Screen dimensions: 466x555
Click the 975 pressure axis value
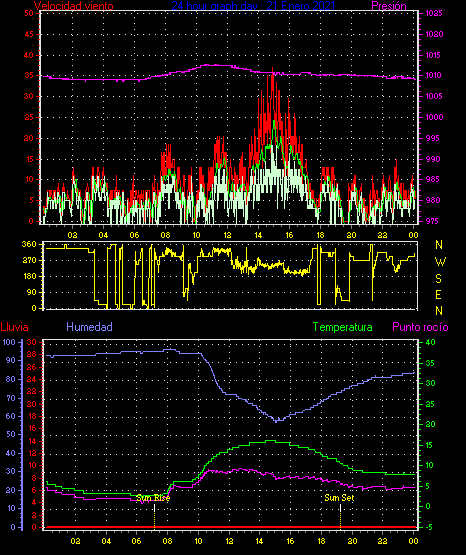(x=434, y=221)
